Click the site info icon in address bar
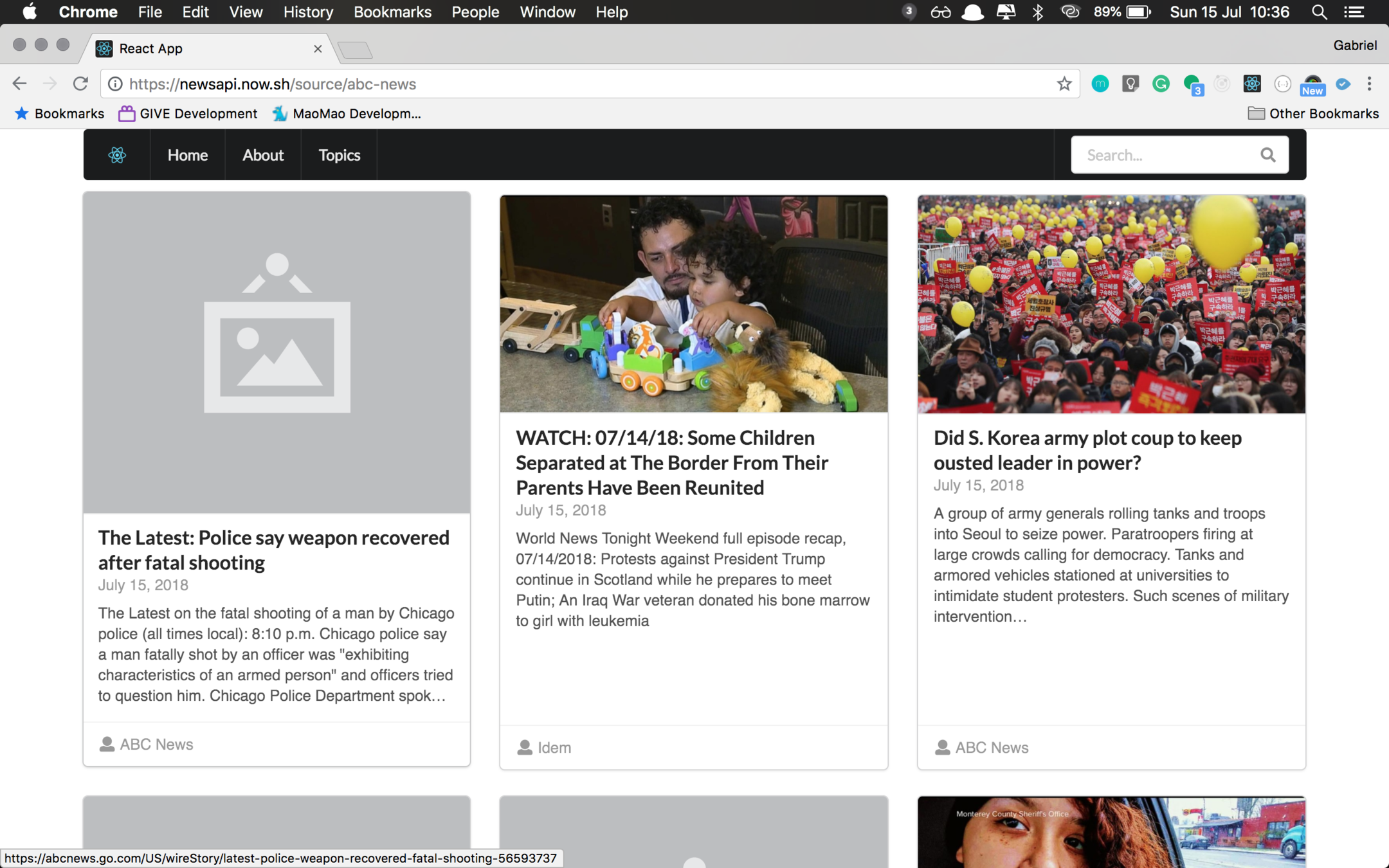The height and width of the screenshot is (868, 1389). pyautogui.click(x=115, y=84)
